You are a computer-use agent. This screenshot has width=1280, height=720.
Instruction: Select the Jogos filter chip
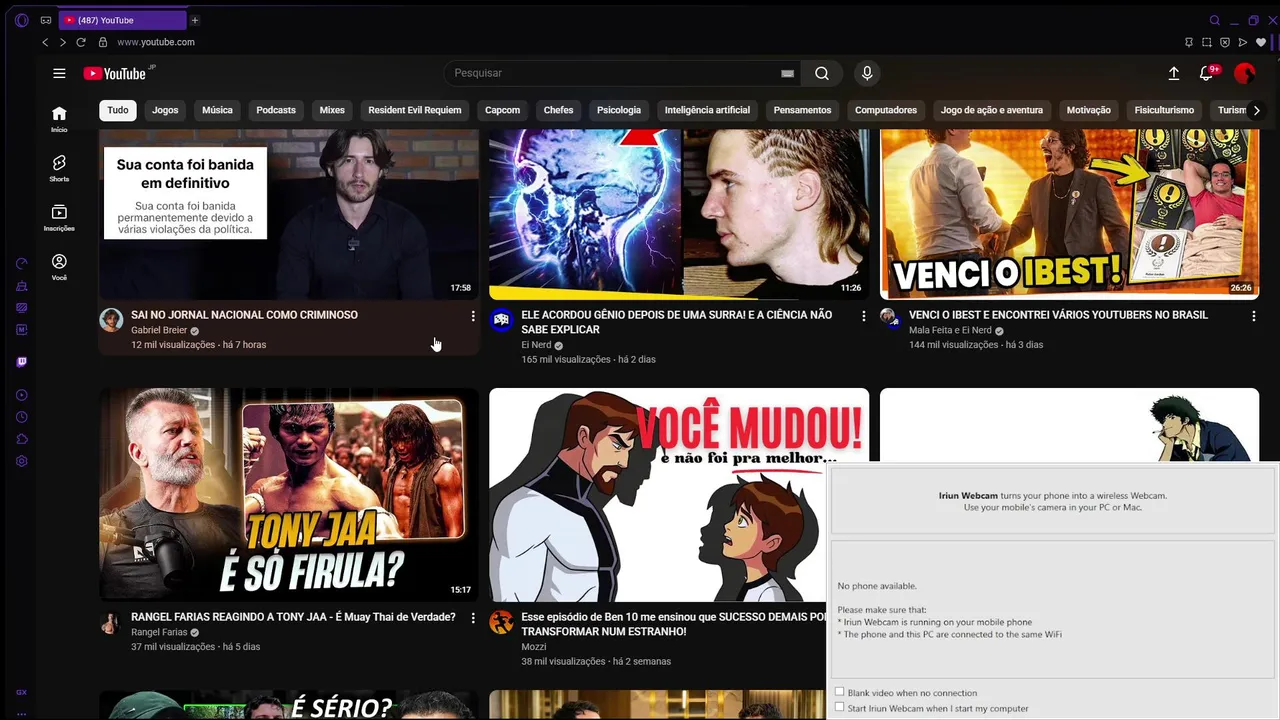tap(165, 110)
